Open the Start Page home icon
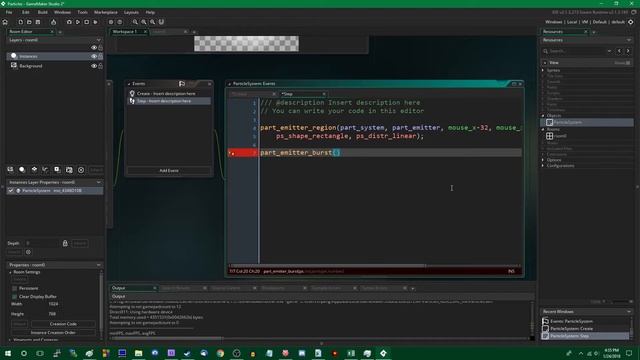This screenshot has height=360, width=640. pyautogui.click(x=5, y=22)
